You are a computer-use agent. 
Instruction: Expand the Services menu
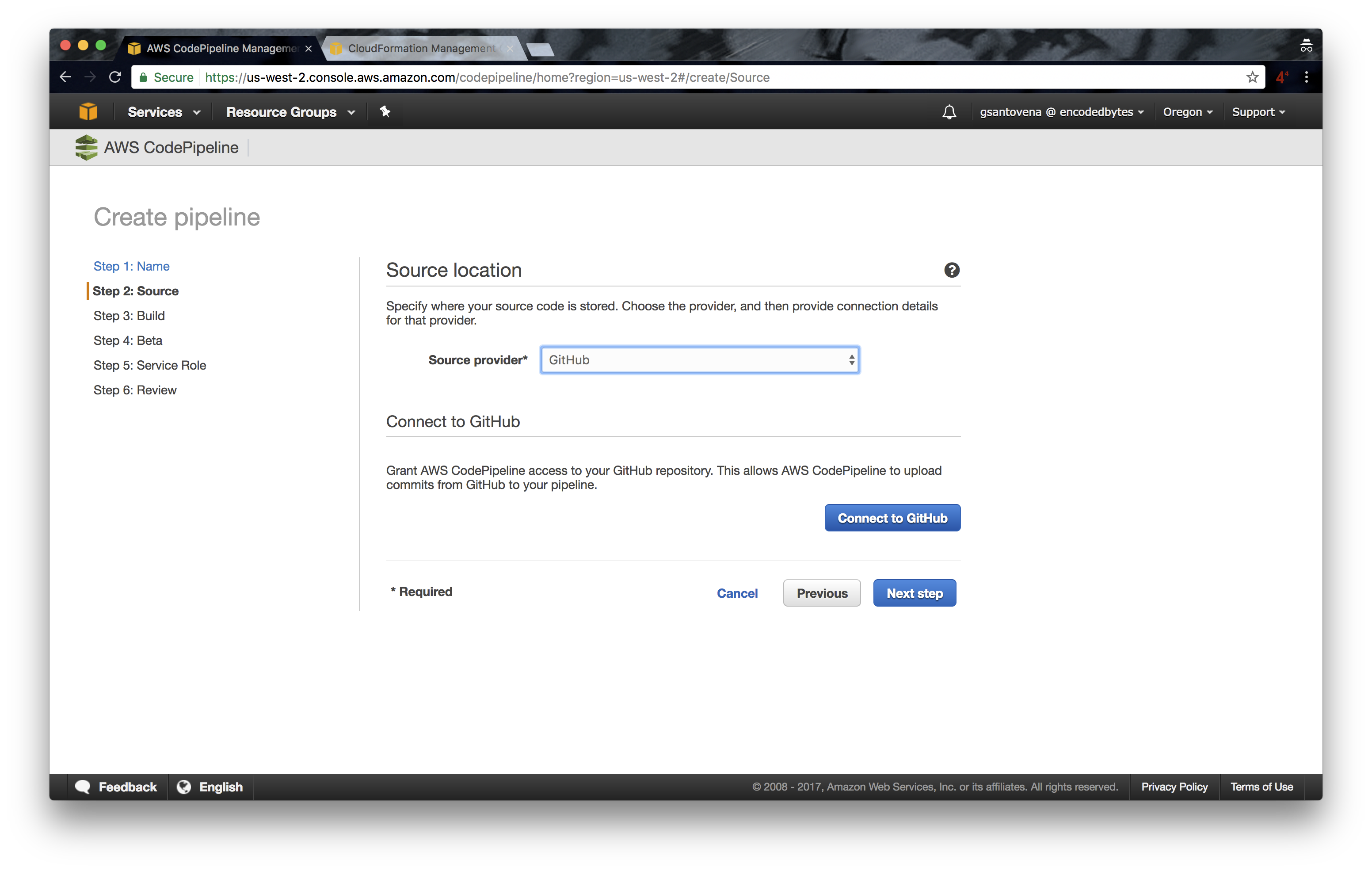click(164, 112)
